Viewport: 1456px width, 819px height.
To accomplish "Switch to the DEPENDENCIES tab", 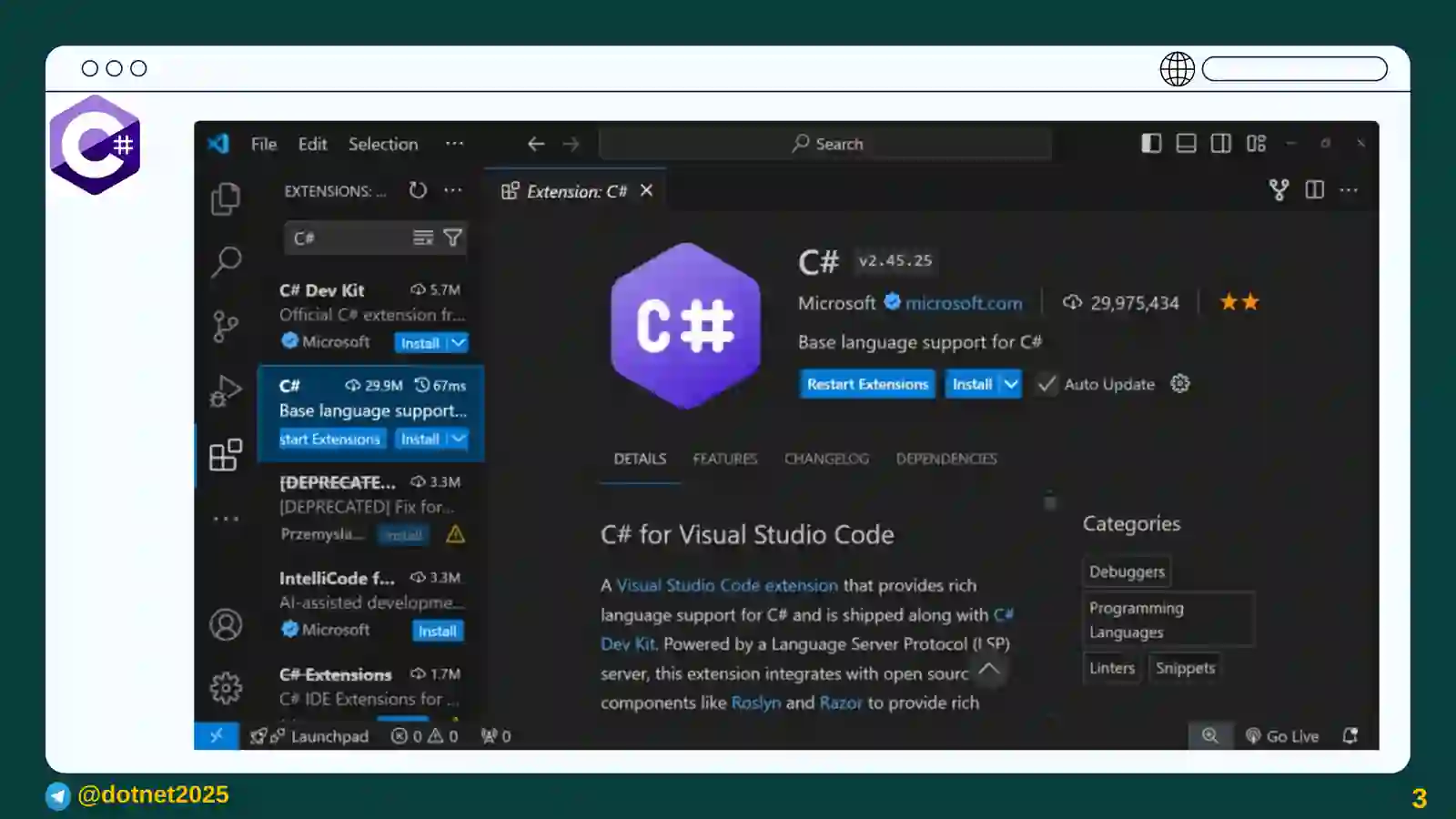I will [946, 459].
